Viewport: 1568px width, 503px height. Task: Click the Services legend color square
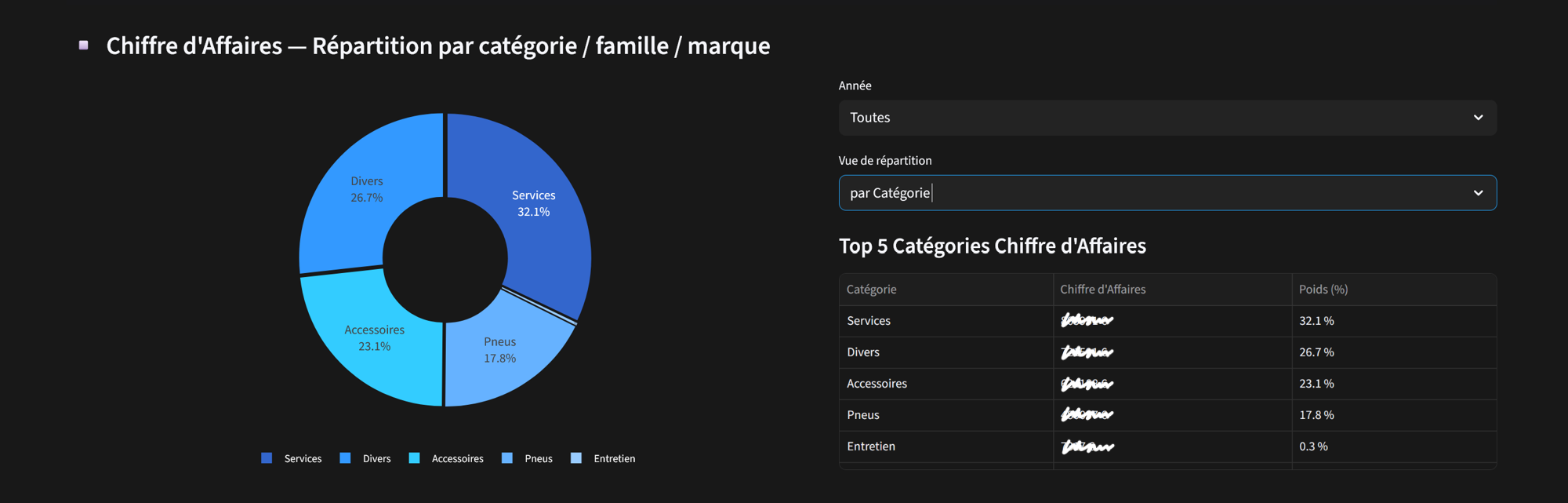(x=267, y=458)
